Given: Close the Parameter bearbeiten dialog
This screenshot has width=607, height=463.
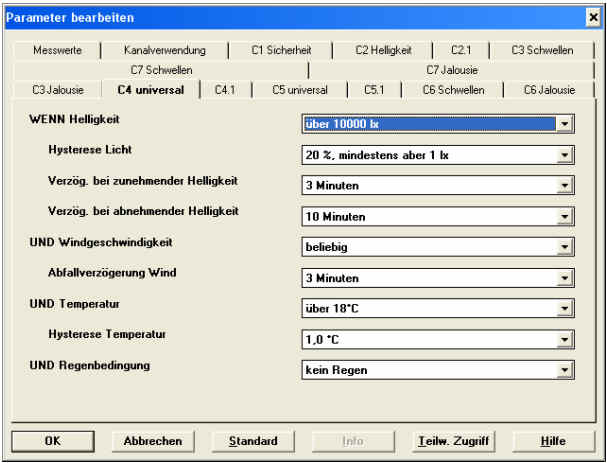Looking at the screenshot, I should click(x=592, y=17).
